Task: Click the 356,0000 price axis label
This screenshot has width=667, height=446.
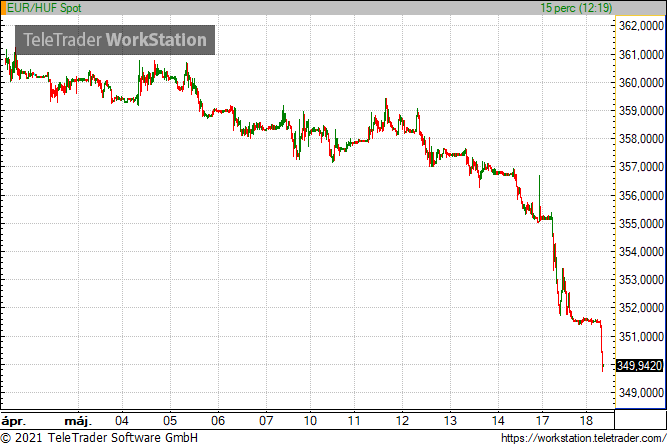Action: click(641, 195)
